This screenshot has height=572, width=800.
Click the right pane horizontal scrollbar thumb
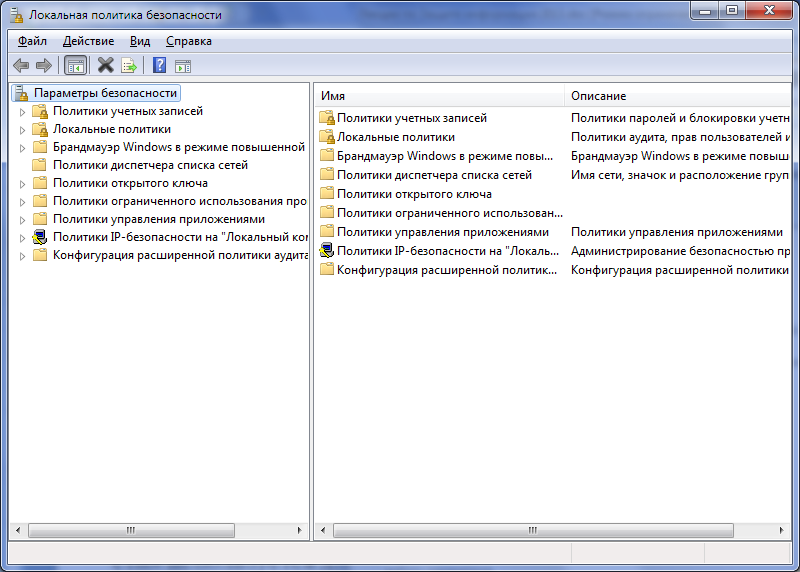533,530
